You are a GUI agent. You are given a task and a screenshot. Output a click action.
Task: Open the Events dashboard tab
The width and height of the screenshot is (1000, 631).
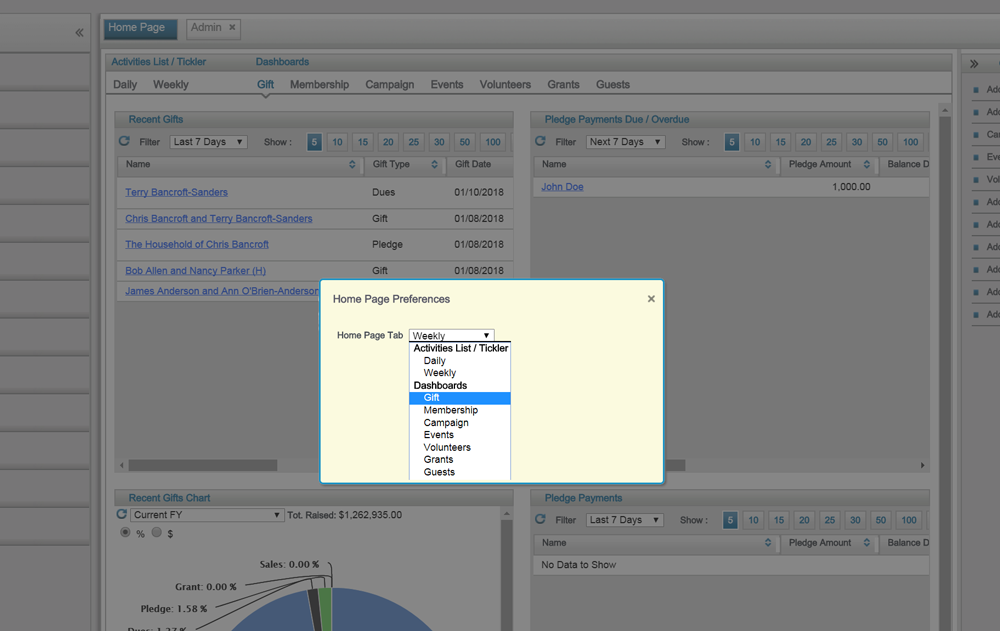pyautogui.click(x=446, y=84)
